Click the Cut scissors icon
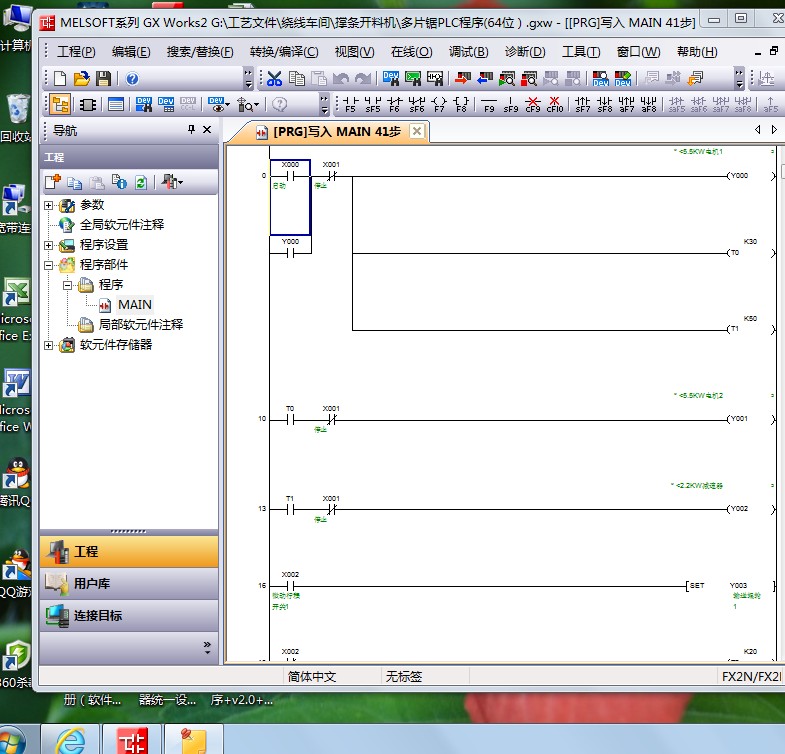The image size is (785, 754). pos(274,79)
